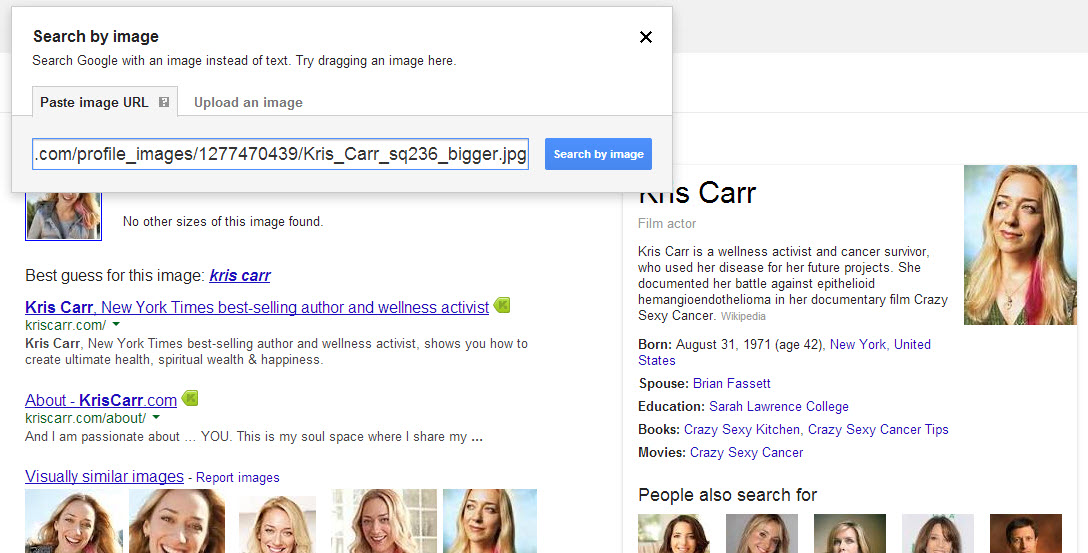Expand dropdown arrow next to kriscarr.com/ URL
The image size is (1088, 553).
(x=116, y=326)
